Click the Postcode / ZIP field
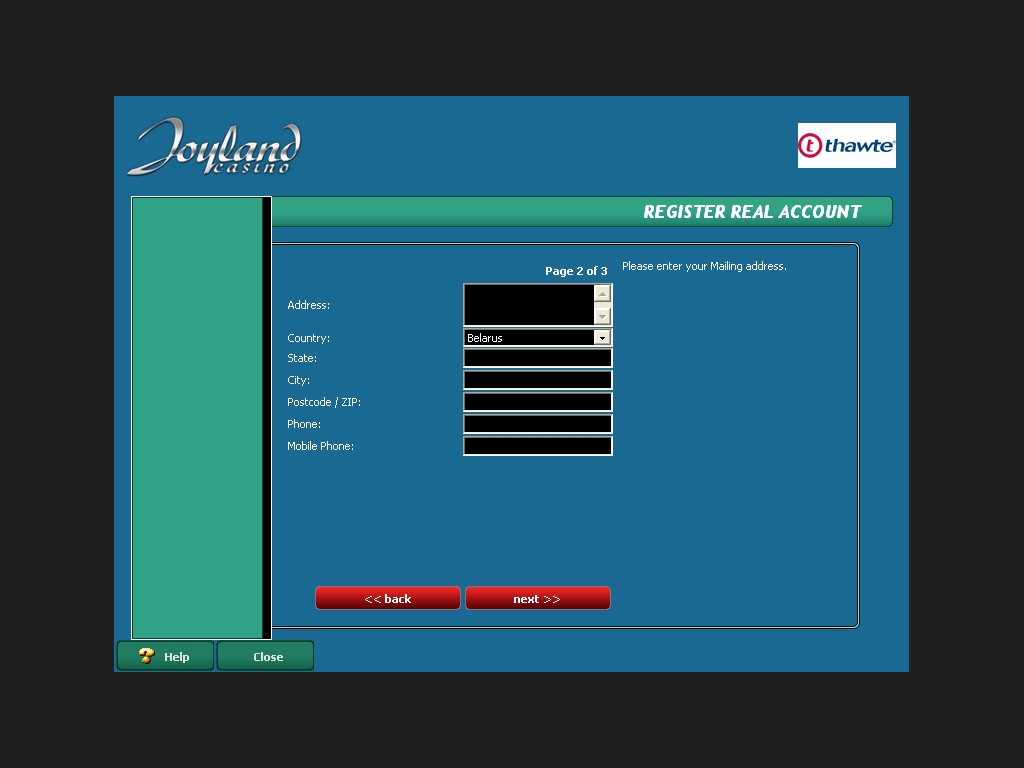 pos(538,402)
